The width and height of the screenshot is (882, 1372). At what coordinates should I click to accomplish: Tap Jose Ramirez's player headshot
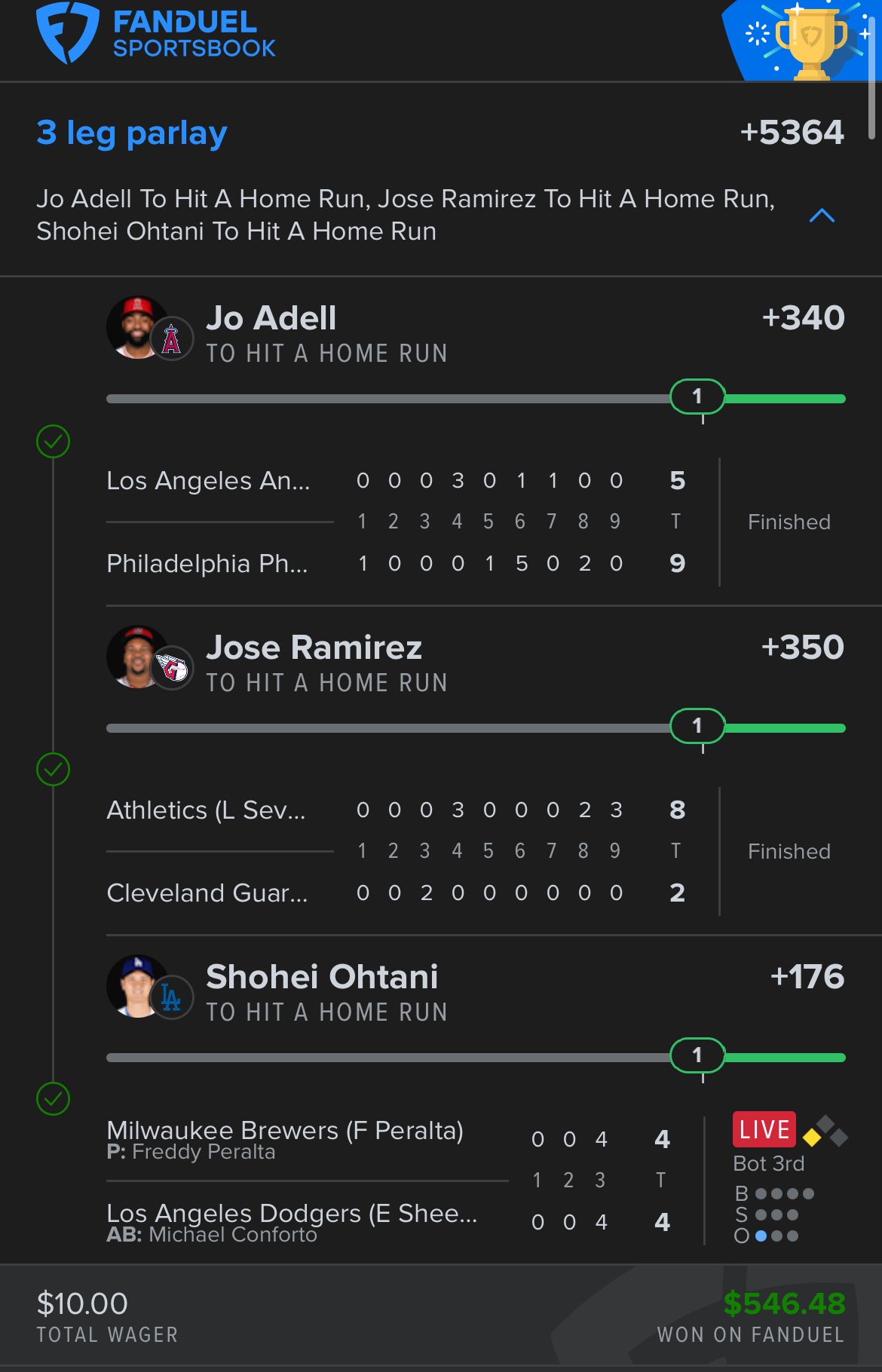point(134,656)
